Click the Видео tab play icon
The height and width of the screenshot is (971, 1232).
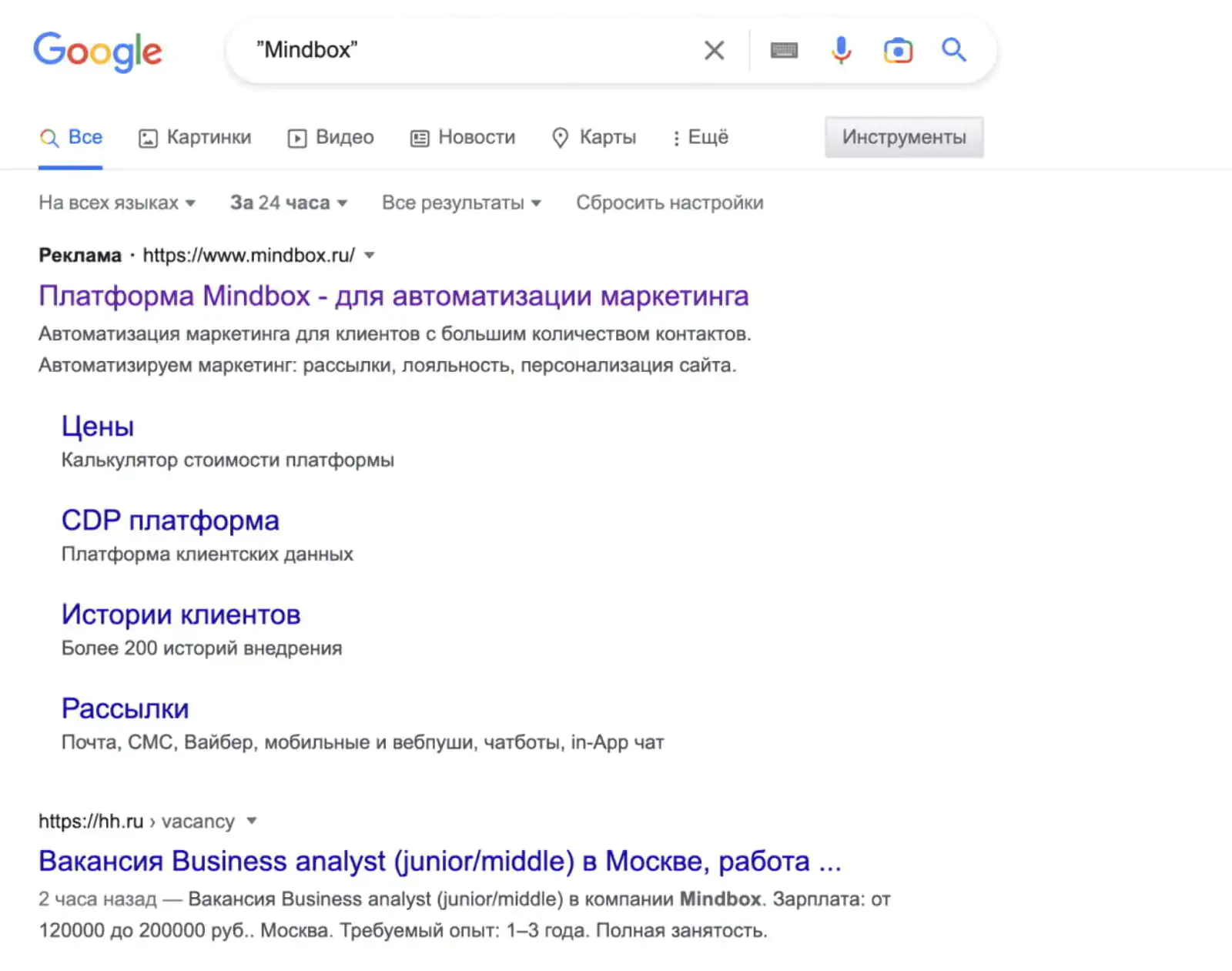coord(297,139)
